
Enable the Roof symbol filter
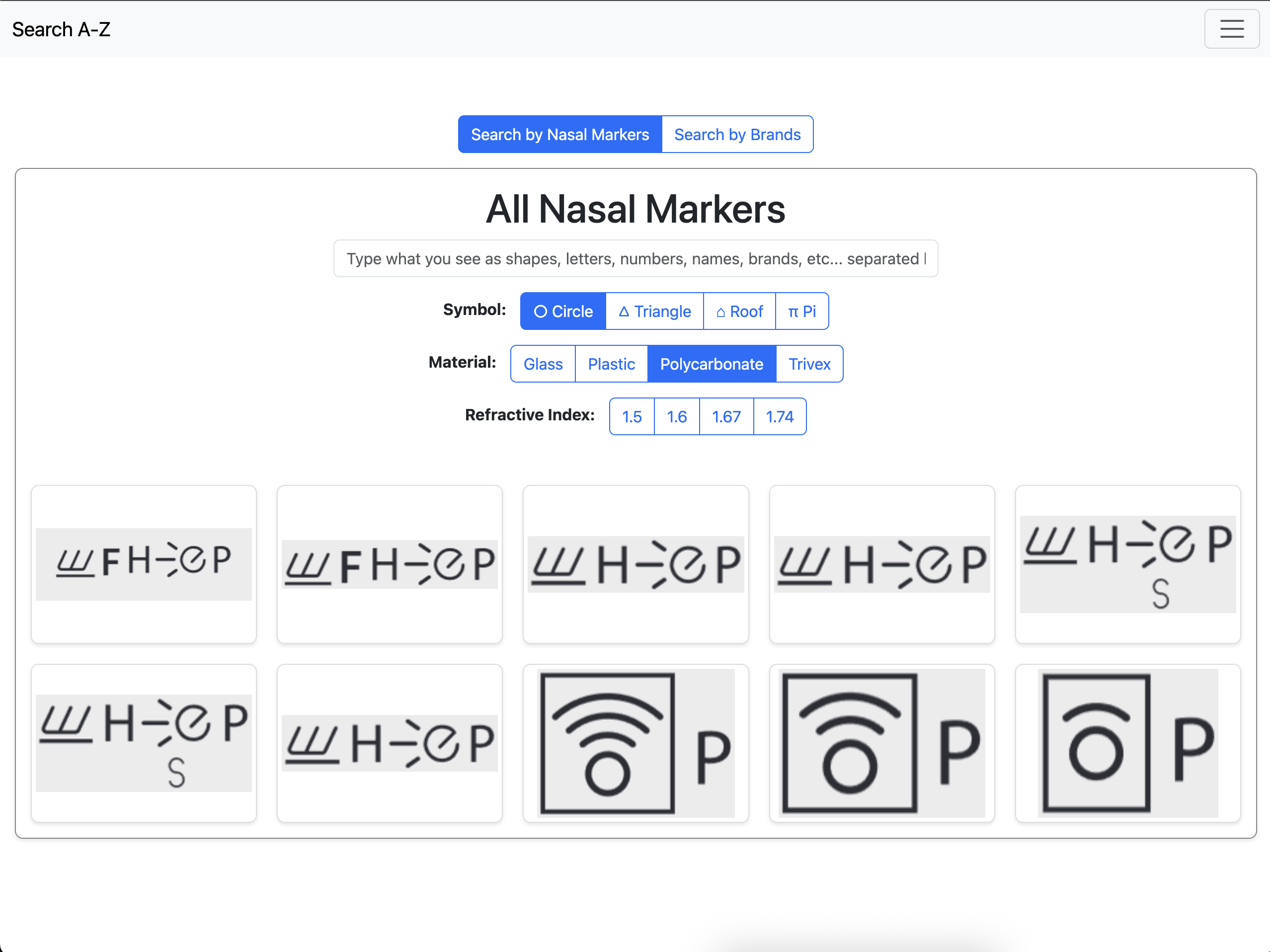[739, 311]
